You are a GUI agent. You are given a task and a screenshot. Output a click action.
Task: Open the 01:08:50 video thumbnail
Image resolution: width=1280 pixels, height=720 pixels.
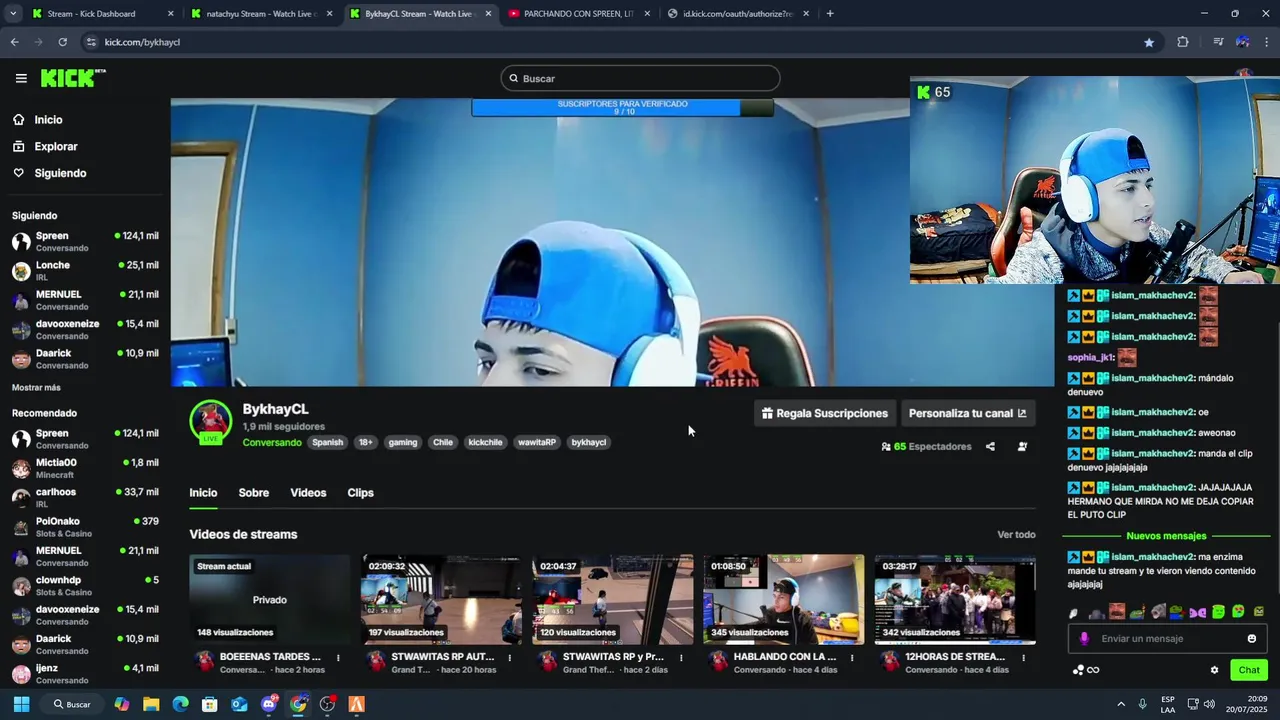point(783,599)
